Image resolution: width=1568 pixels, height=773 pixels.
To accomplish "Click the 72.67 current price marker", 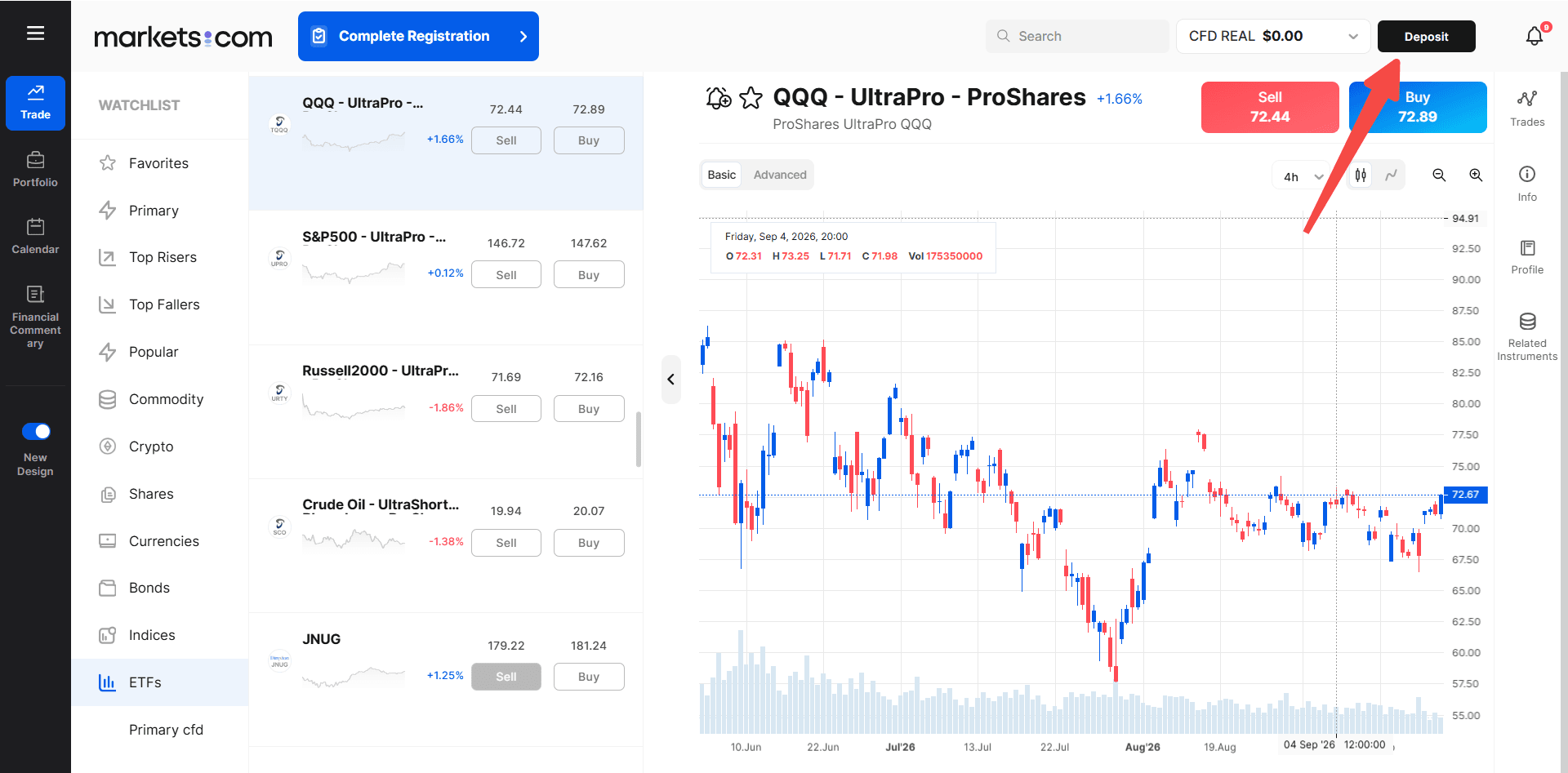I will click(x=1465, y=495).
